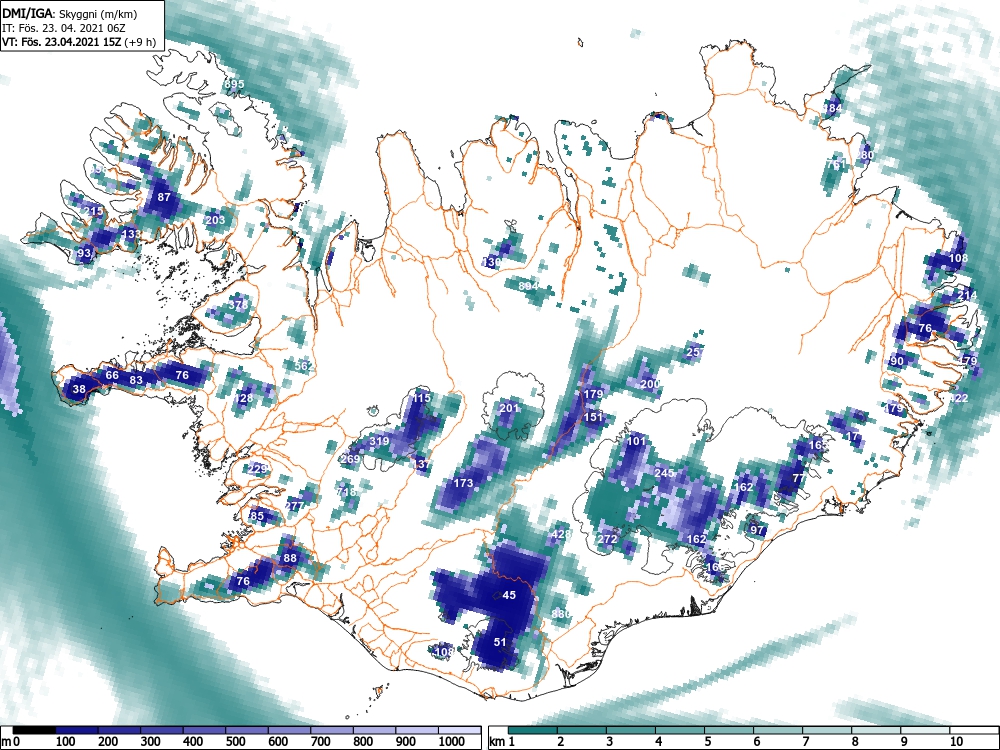Click the '133' value on the map
Viewport: 1000px width, 750px height.
[x=131, y=234]
